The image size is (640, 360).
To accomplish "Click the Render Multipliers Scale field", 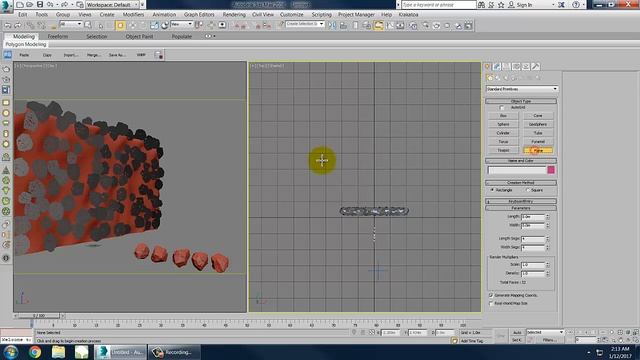I will [533, 265].
